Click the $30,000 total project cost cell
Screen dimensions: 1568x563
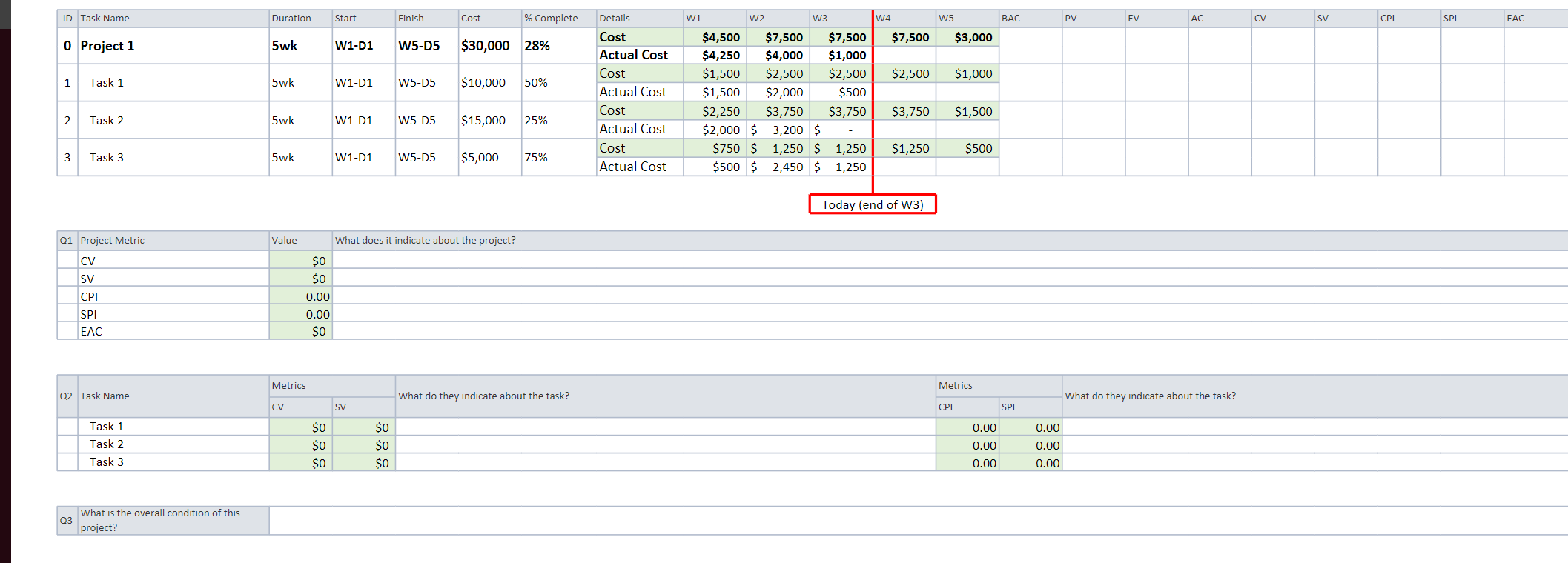(489, 46)
